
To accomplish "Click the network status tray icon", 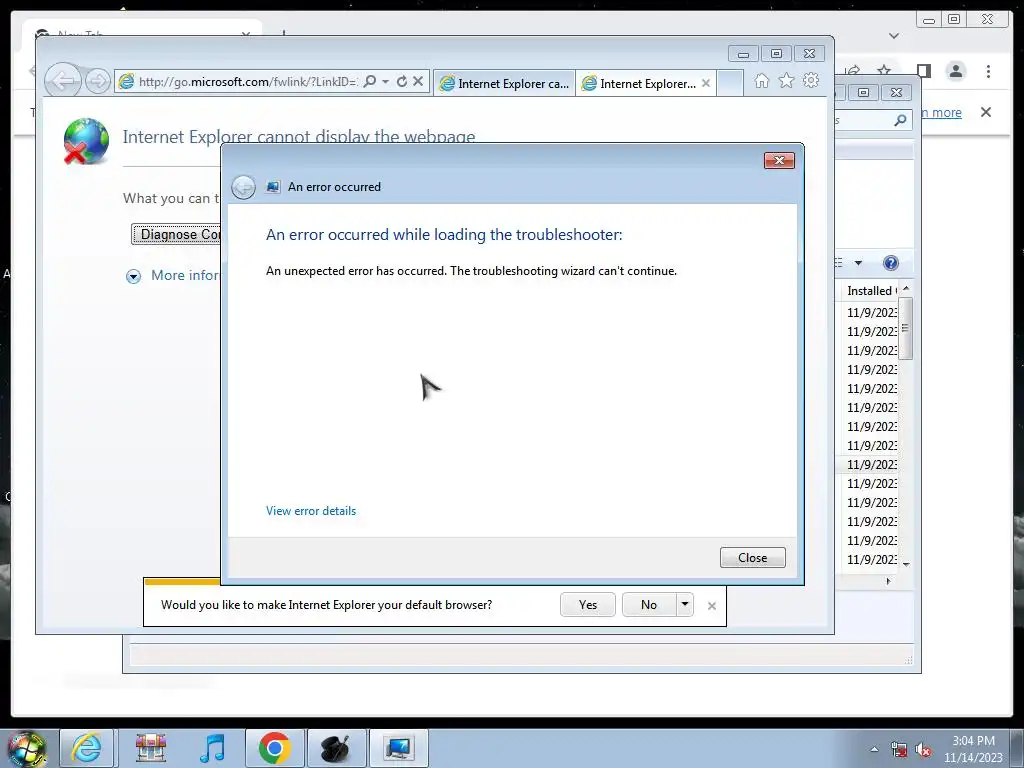I will point(899,750).
